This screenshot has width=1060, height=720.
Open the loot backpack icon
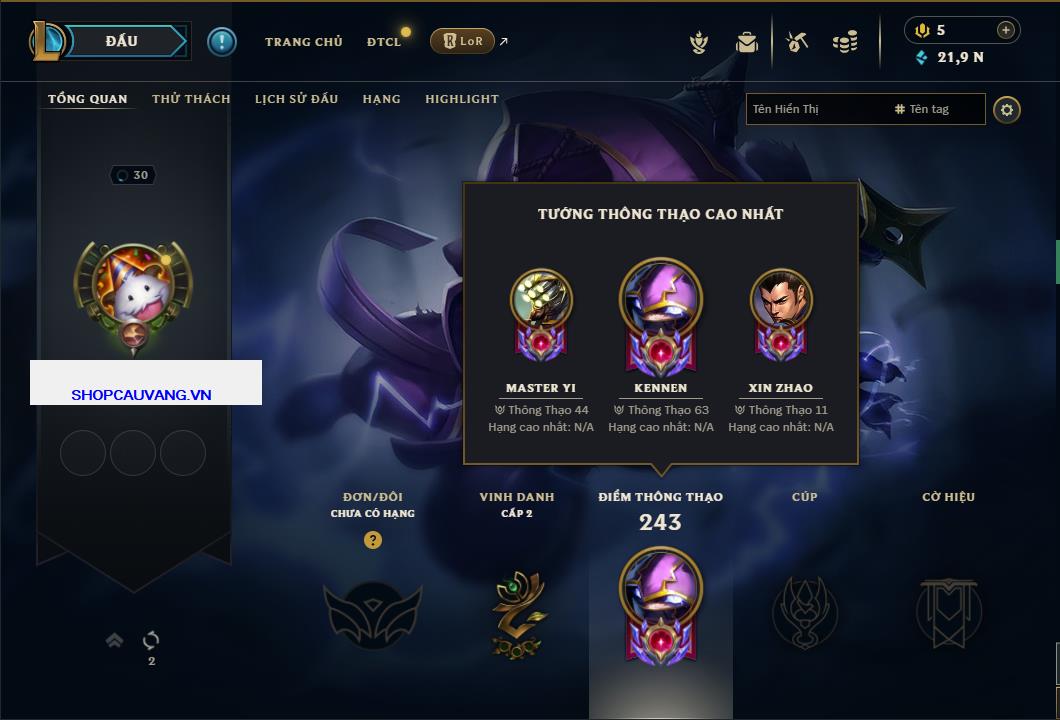coord(747,43)
